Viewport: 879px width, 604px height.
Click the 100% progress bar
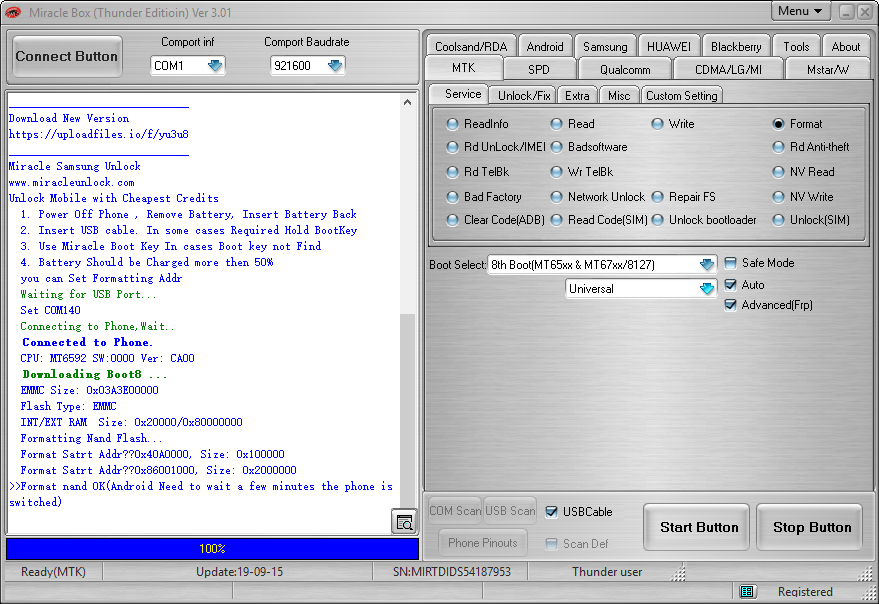(x=212, y=548)
